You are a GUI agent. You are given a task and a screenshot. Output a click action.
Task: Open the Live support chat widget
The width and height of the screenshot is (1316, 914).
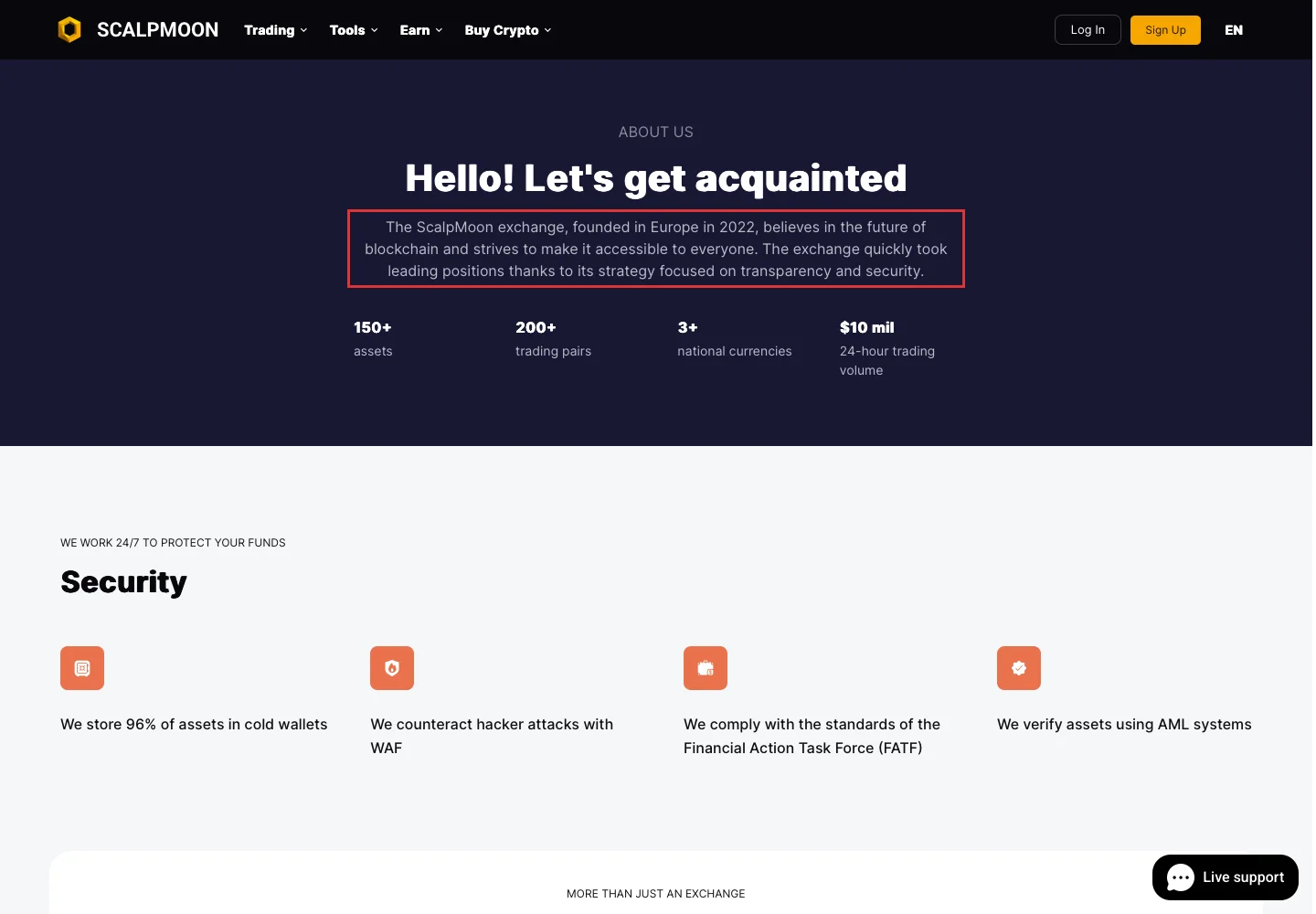tap(1225, 877)
